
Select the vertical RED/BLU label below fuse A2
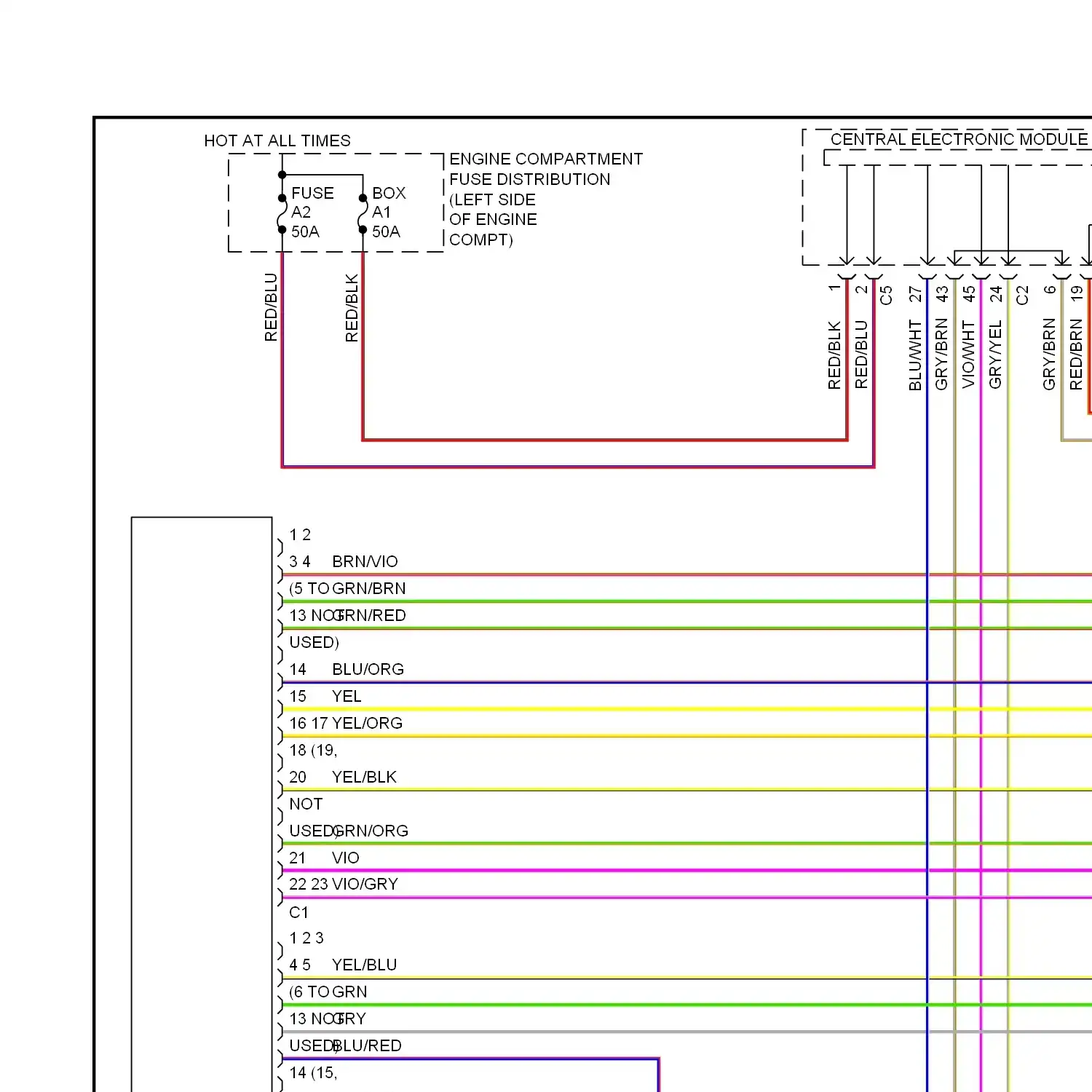point(271,307)
